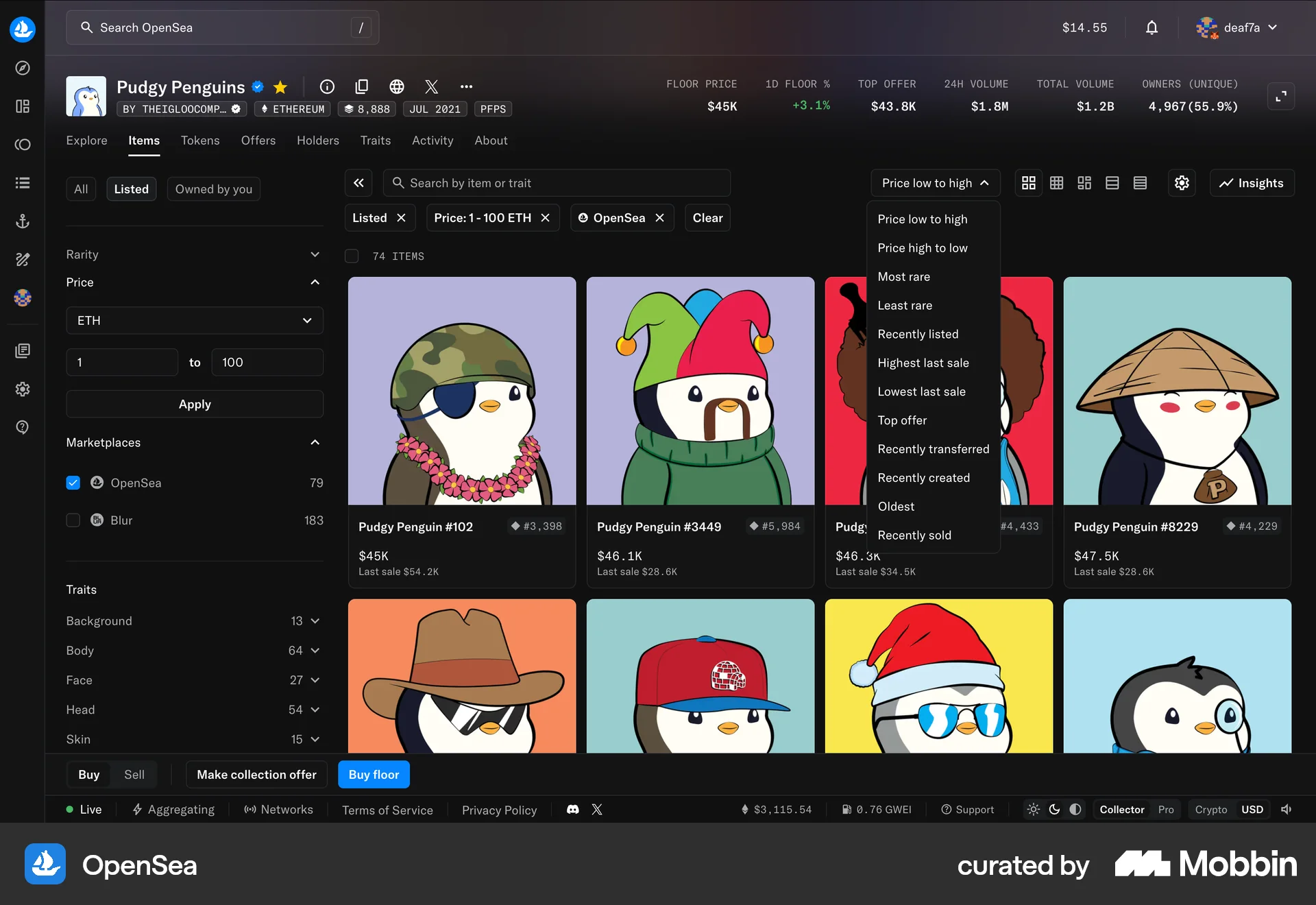Uncheck the OpenSea marketplace filter
The height and width of the screenshot is (905, 1316).
pos(73,483)
